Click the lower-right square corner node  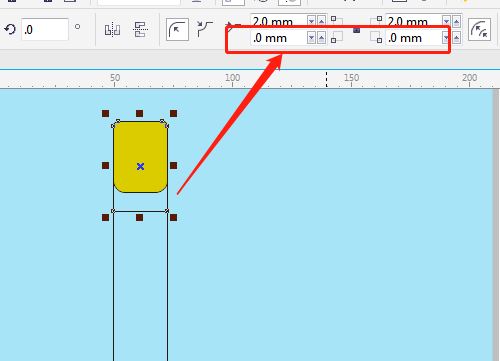[167, 211]
